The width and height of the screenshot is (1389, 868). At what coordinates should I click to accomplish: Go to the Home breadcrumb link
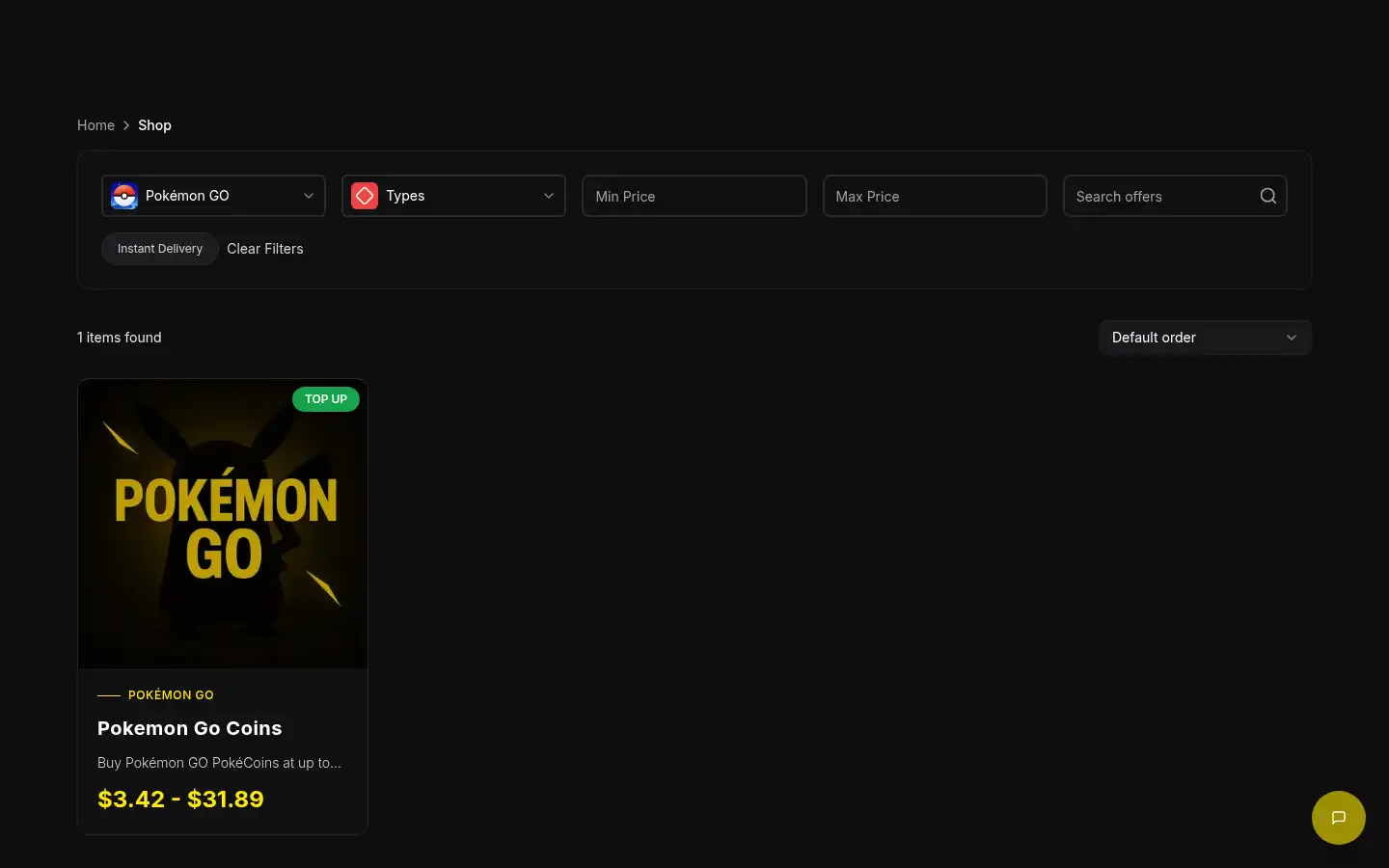pos(95,125)
